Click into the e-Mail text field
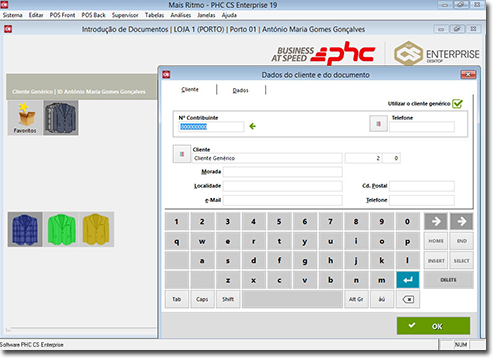The height and width of the screenshot is (362, 496). 283,200
